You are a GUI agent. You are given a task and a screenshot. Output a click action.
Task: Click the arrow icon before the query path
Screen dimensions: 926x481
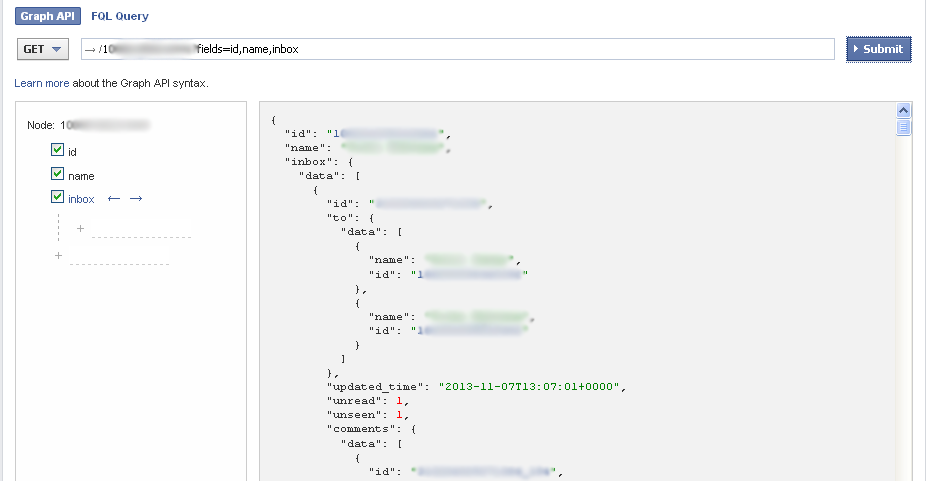coord(90,50)
